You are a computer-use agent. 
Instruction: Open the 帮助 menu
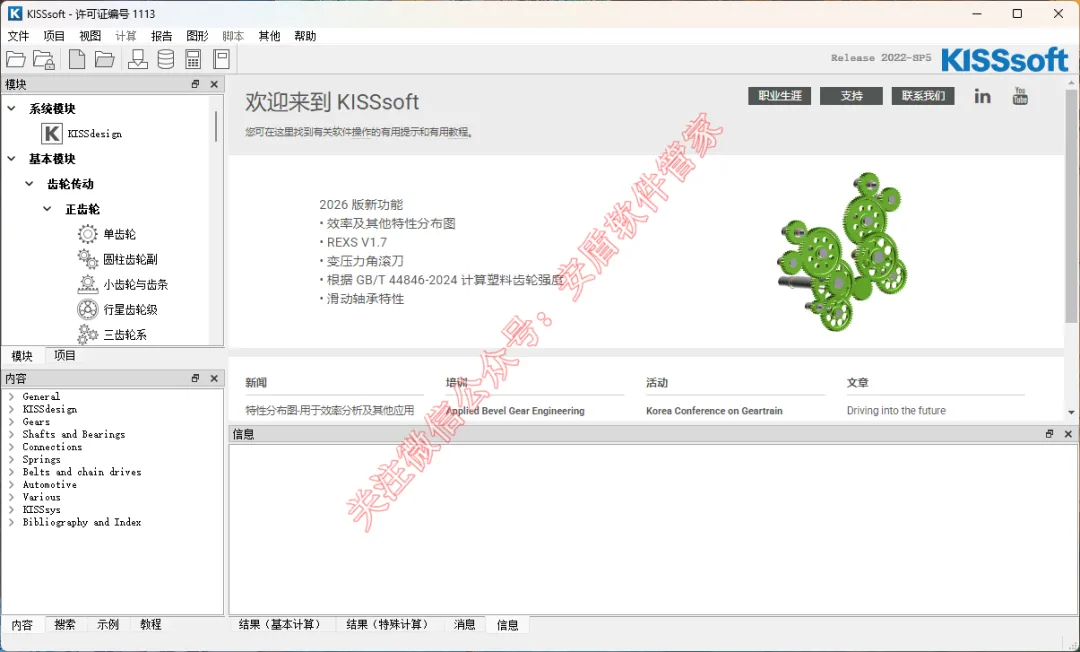pyautogui.click(x=304, y=36)
